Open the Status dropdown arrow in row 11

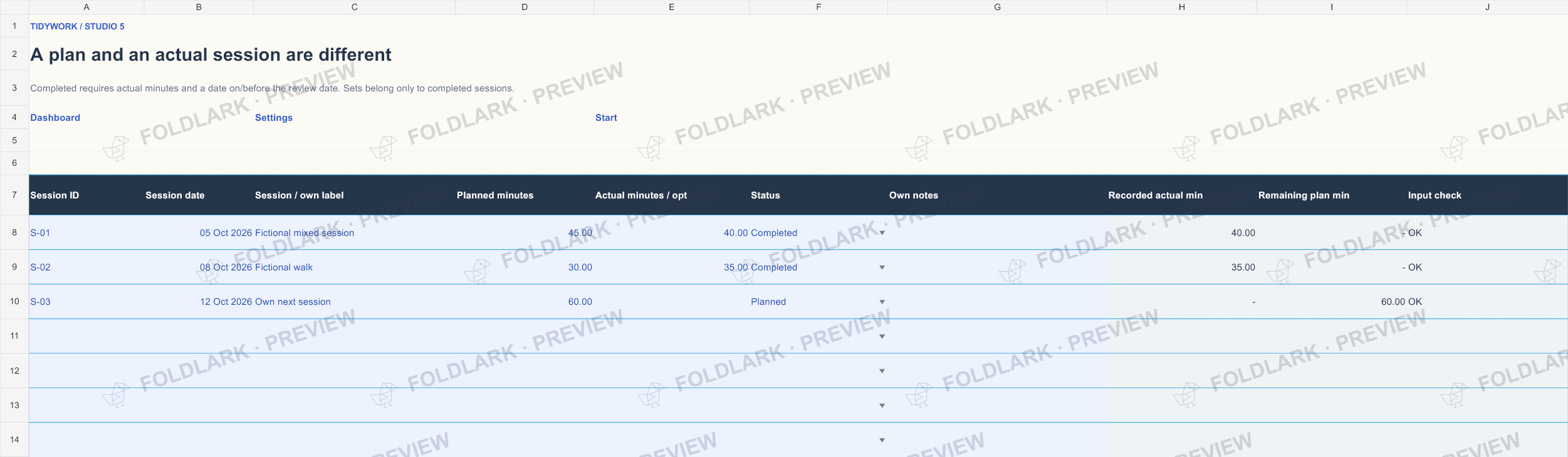tap(882, 337)
